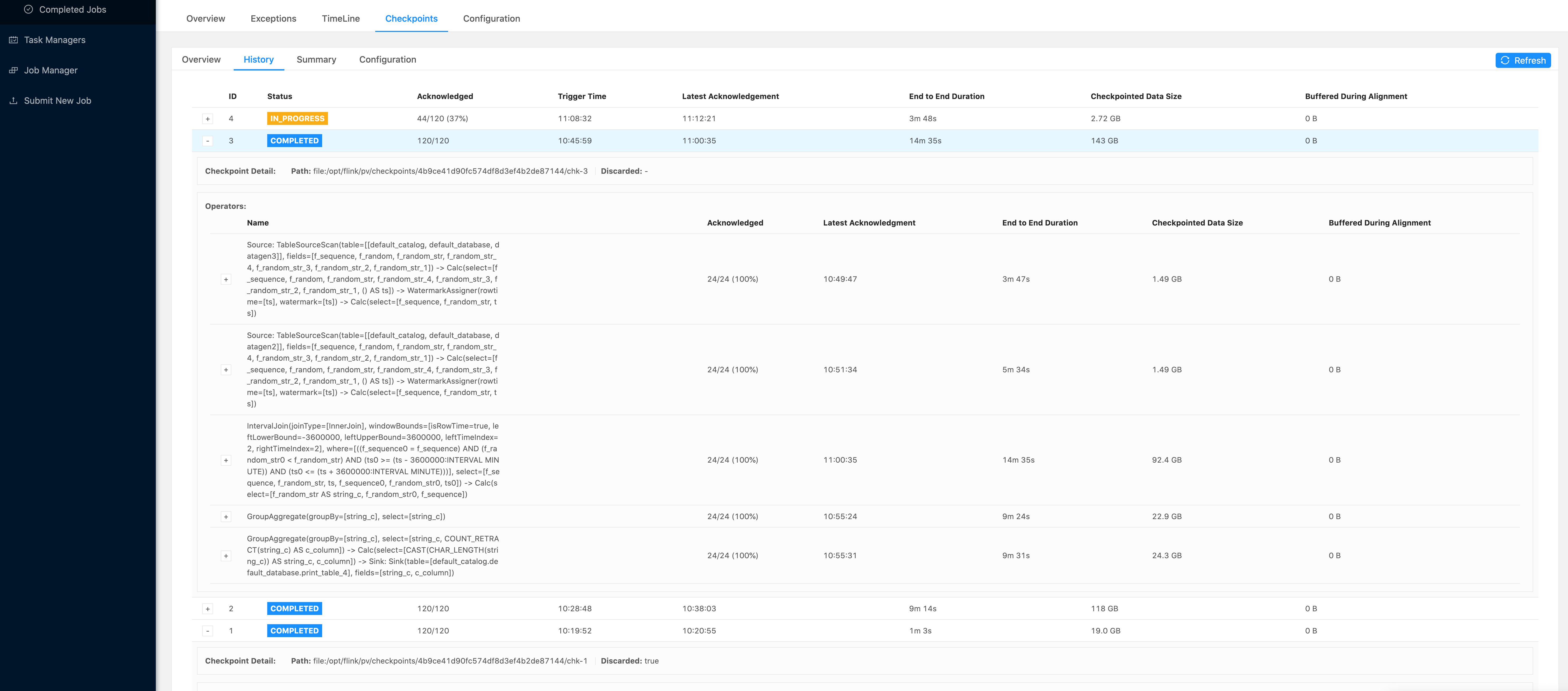Collapse checkpoint 3 details row
Screen dimensions: 1568x691
click(208, 141)
